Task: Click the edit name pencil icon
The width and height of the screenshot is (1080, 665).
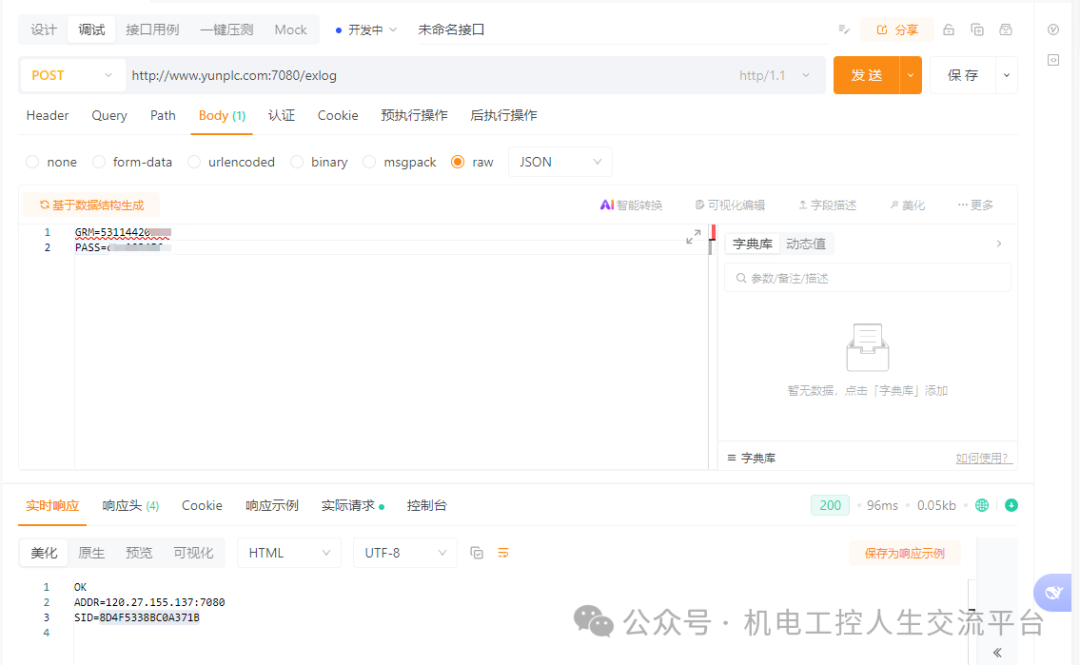Action: (x=844, y=30)
